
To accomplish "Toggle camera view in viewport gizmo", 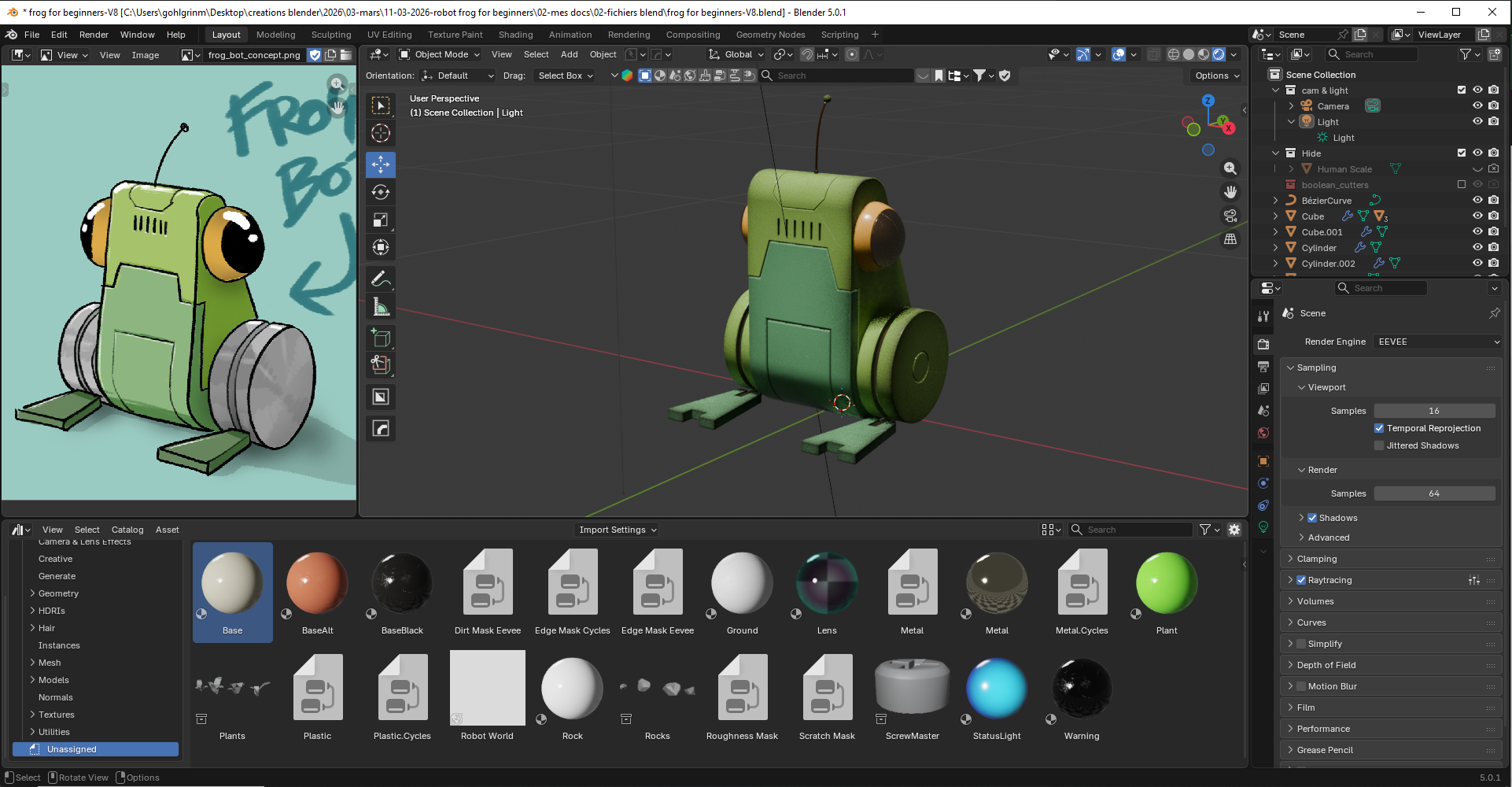I will point(1230,216).
